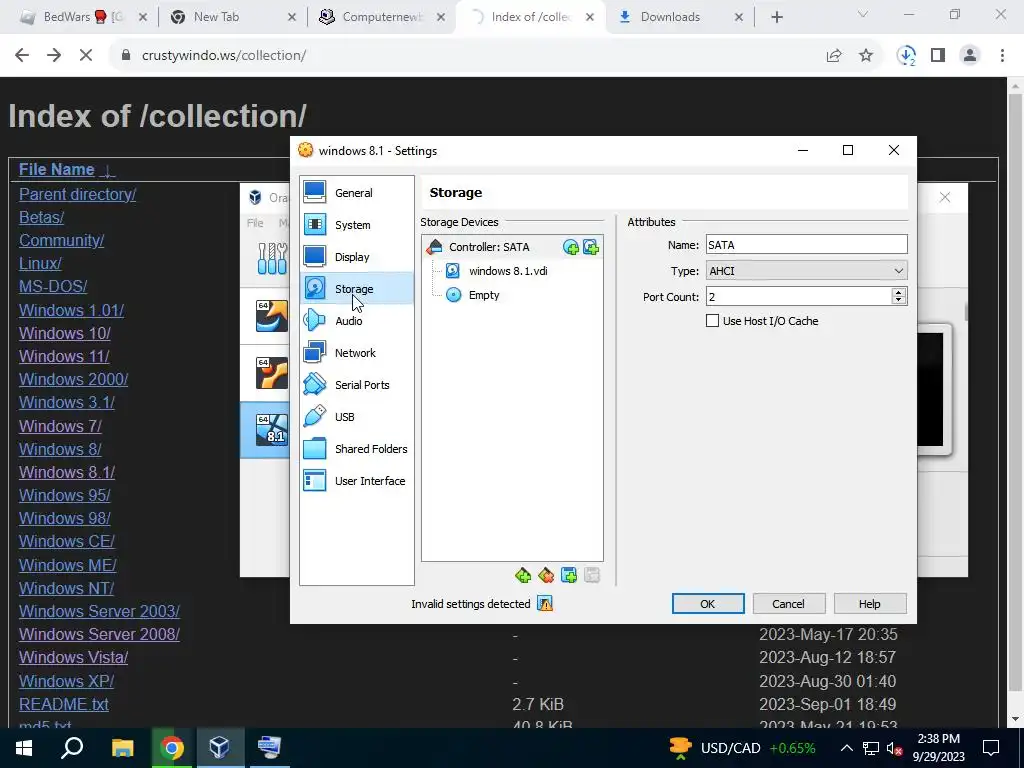Open the controller Type dropdown
The width and height of the screenshot is (1024, 768).
tap(807, 270)
